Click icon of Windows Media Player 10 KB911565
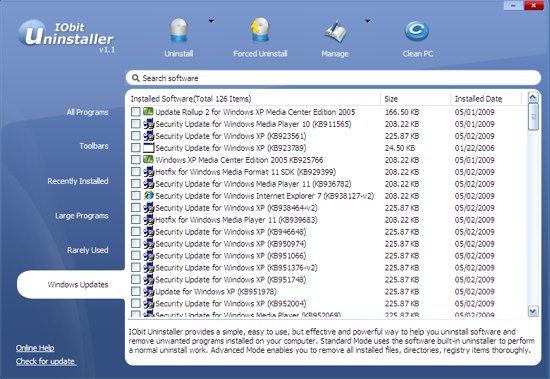 [148, 124]
